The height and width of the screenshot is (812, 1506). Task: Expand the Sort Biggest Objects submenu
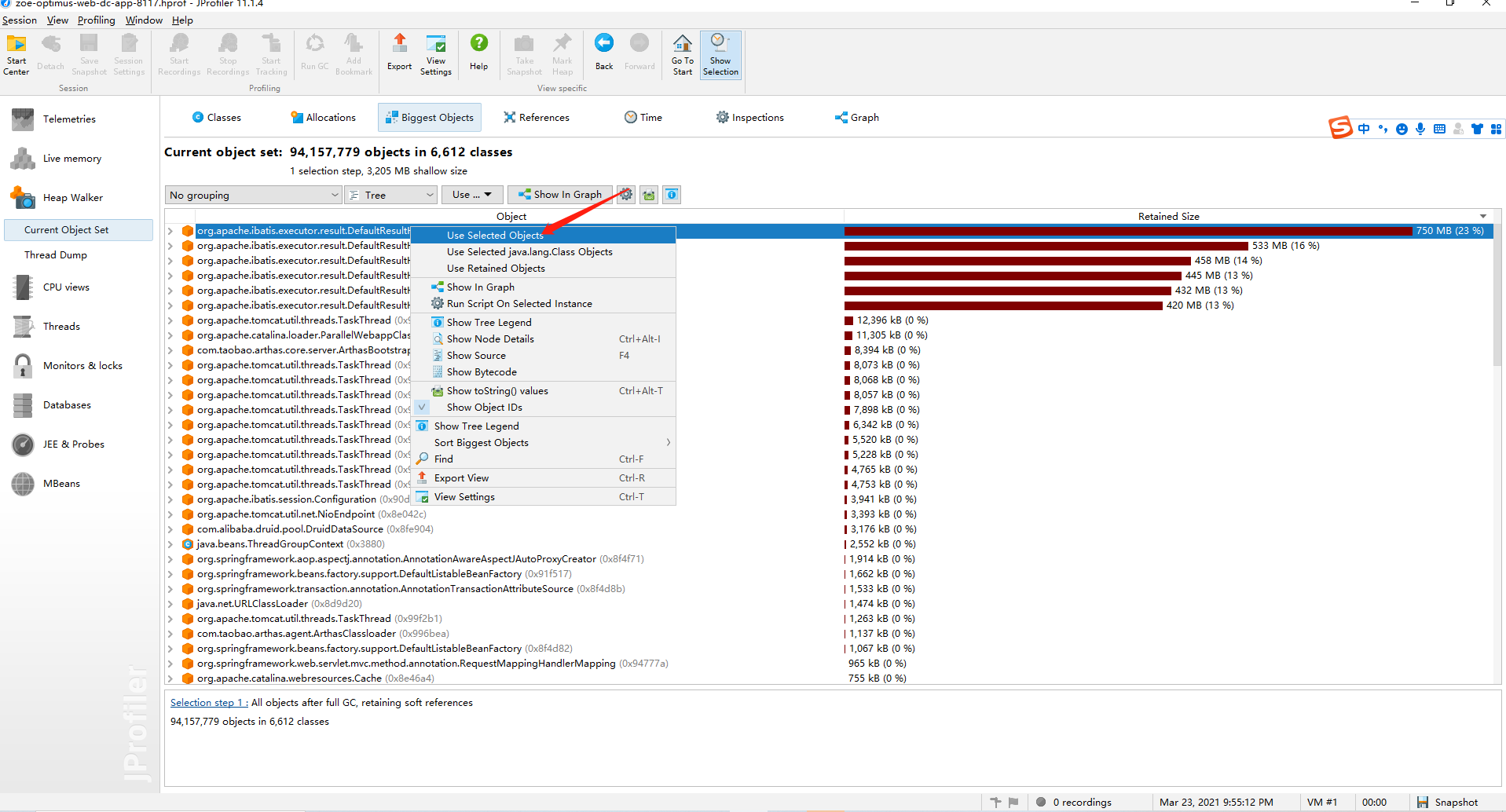[543, 442]
